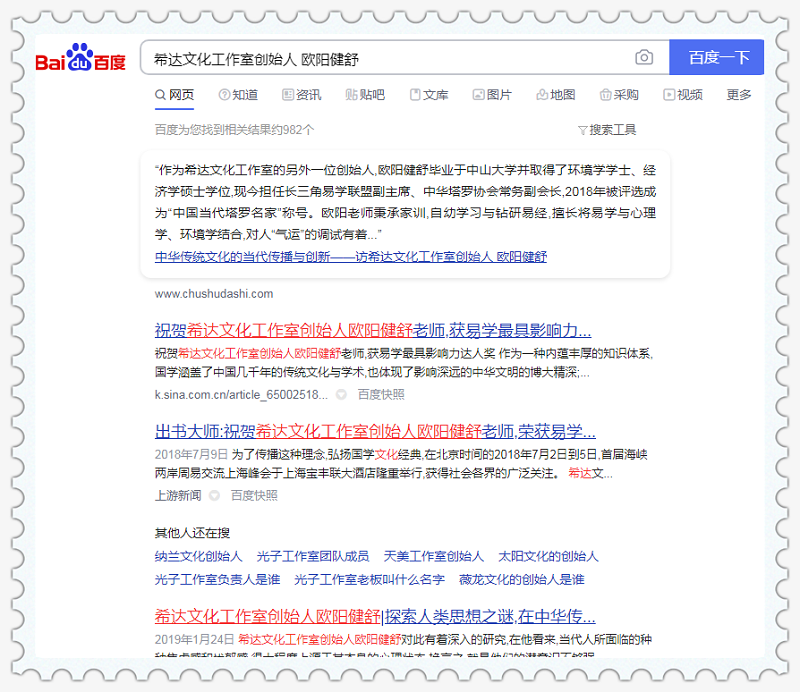
Task: Open 百度快照 for 上游新闻 result
Action: [254, 495]
